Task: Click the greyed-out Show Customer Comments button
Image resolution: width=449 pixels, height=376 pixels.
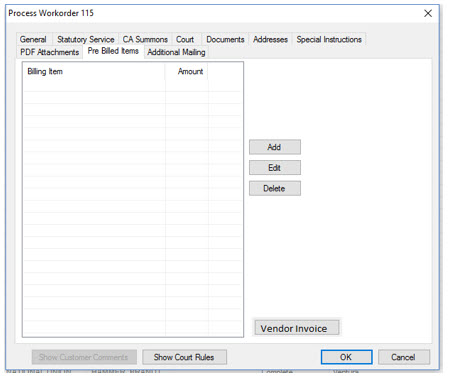Action: (84, 357)
